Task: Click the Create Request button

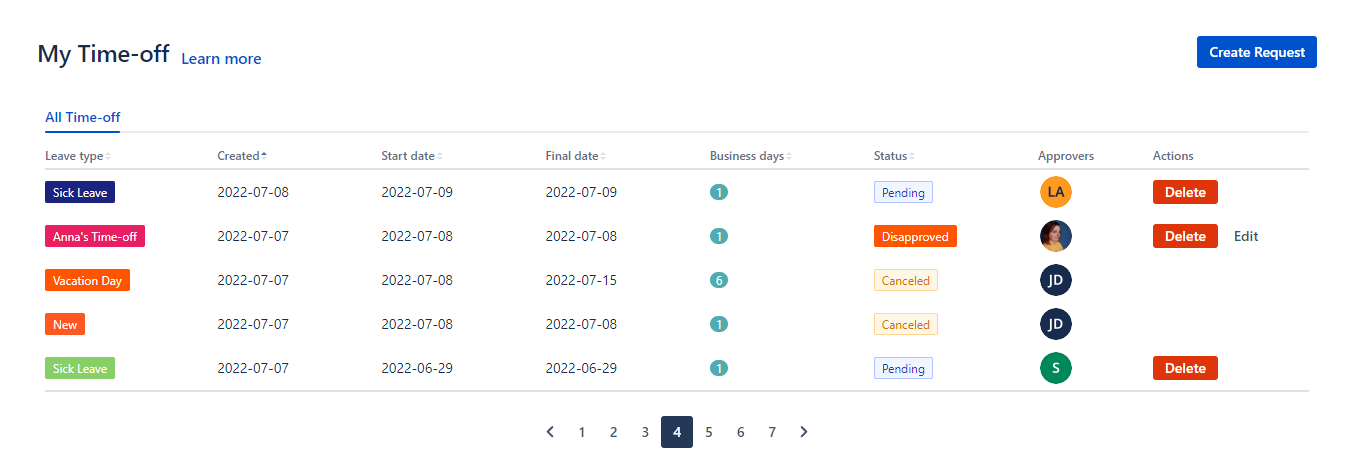Action: [1256, 52]
